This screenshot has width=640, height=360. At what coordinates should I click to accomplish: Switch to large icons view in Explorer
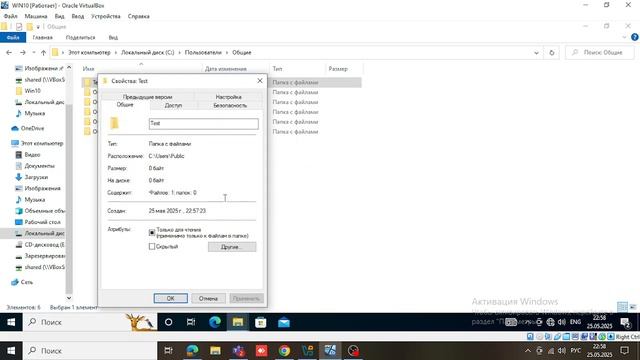633,307
